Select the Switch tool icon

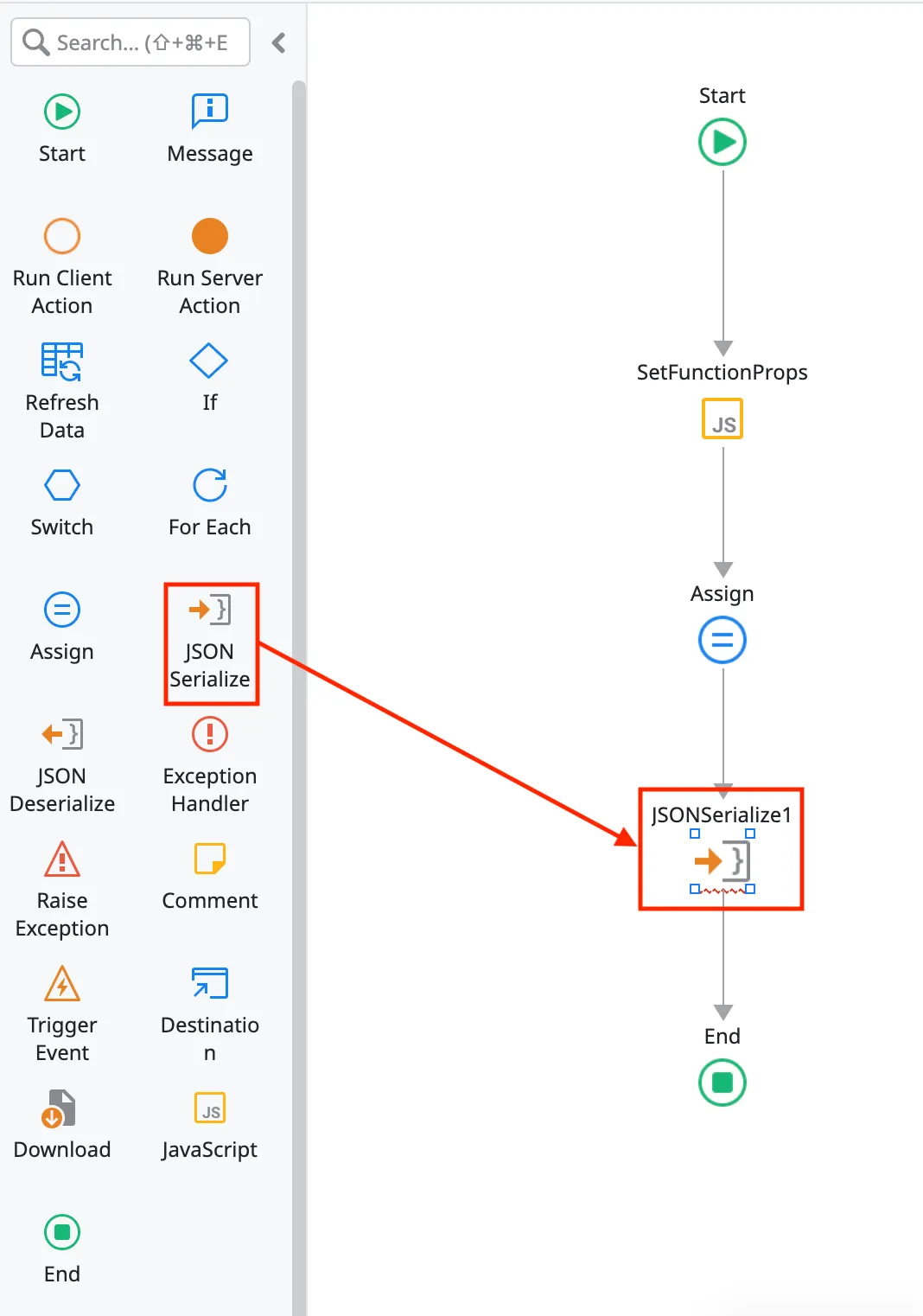point(61,485)
